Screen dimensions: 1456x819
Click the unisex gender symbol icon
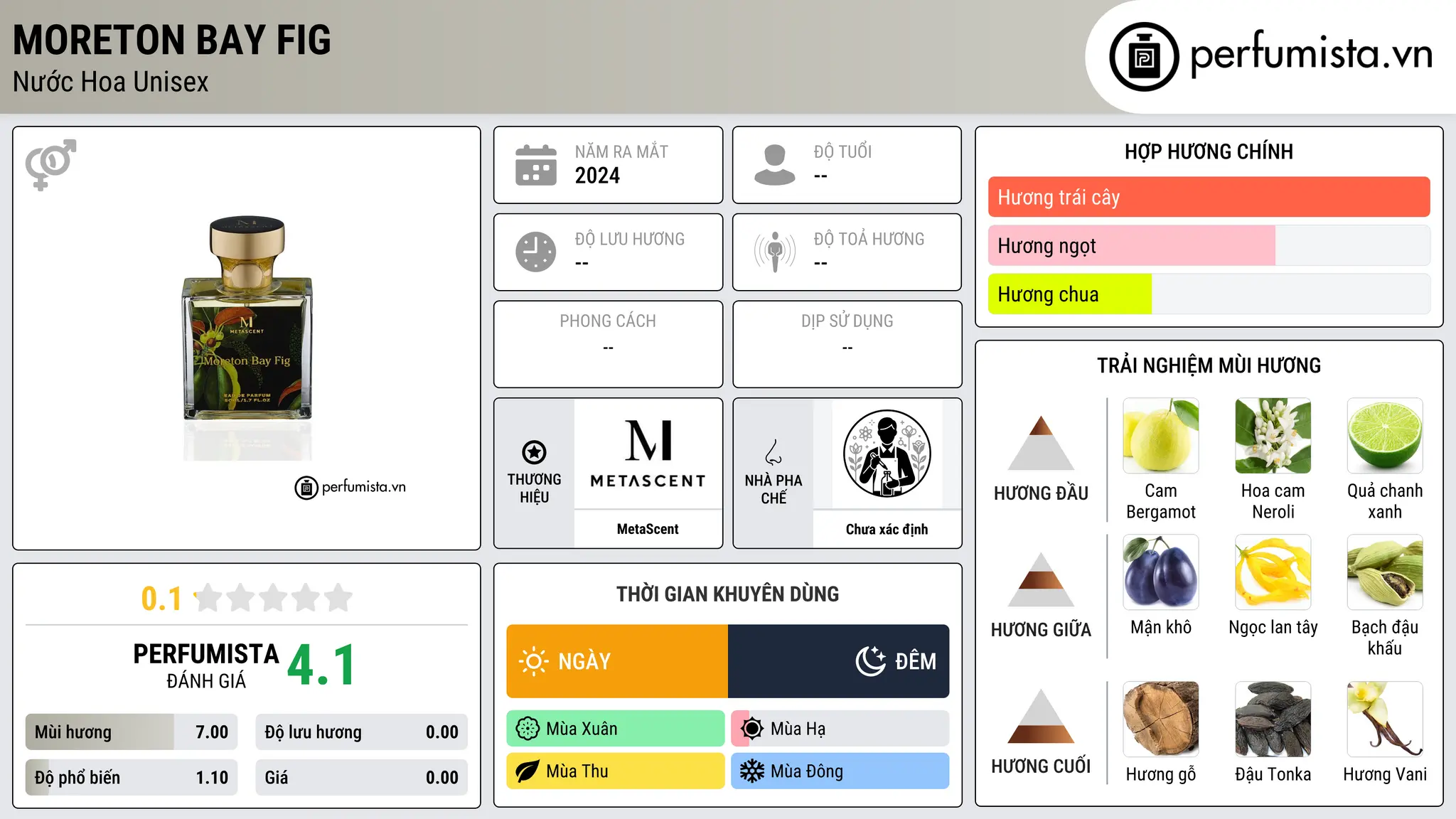pos(50,164)
